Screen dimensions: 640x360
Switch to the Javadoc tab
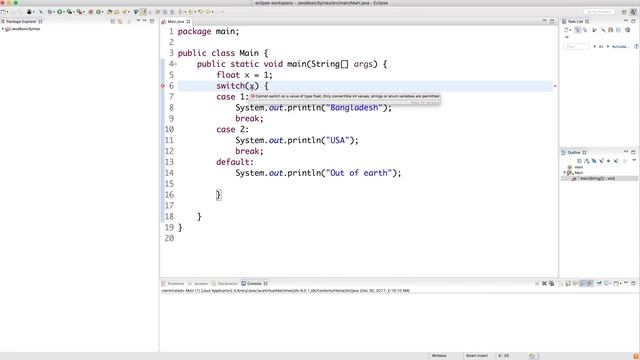point(198,283)
